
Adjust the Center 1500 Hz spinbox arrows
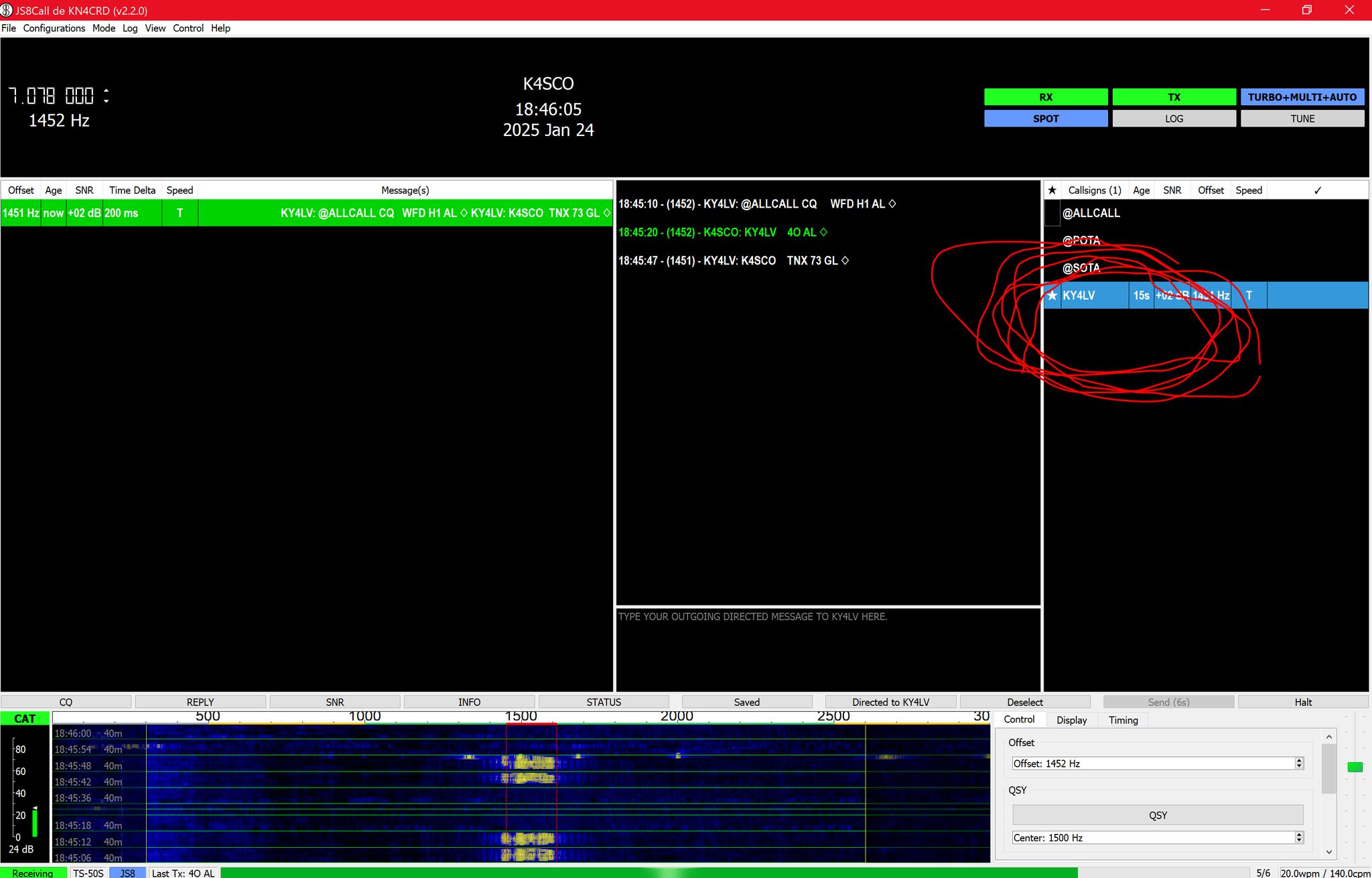click(1299, 838)
